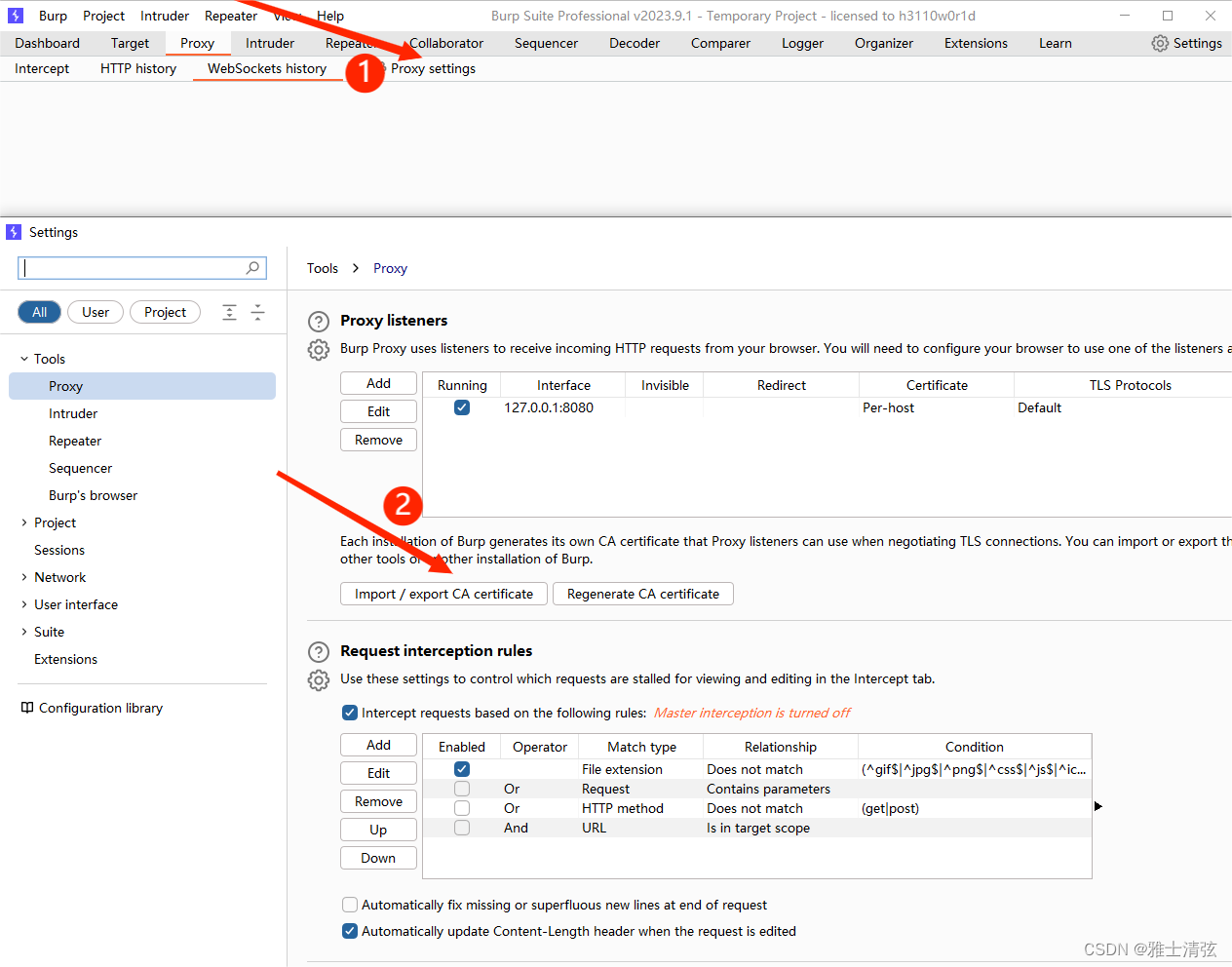The height and width of the screenshot is (967, 1232).
Task: Click Tools breadcrumb link
Action: pyautogui.click(x=323, y=268)
